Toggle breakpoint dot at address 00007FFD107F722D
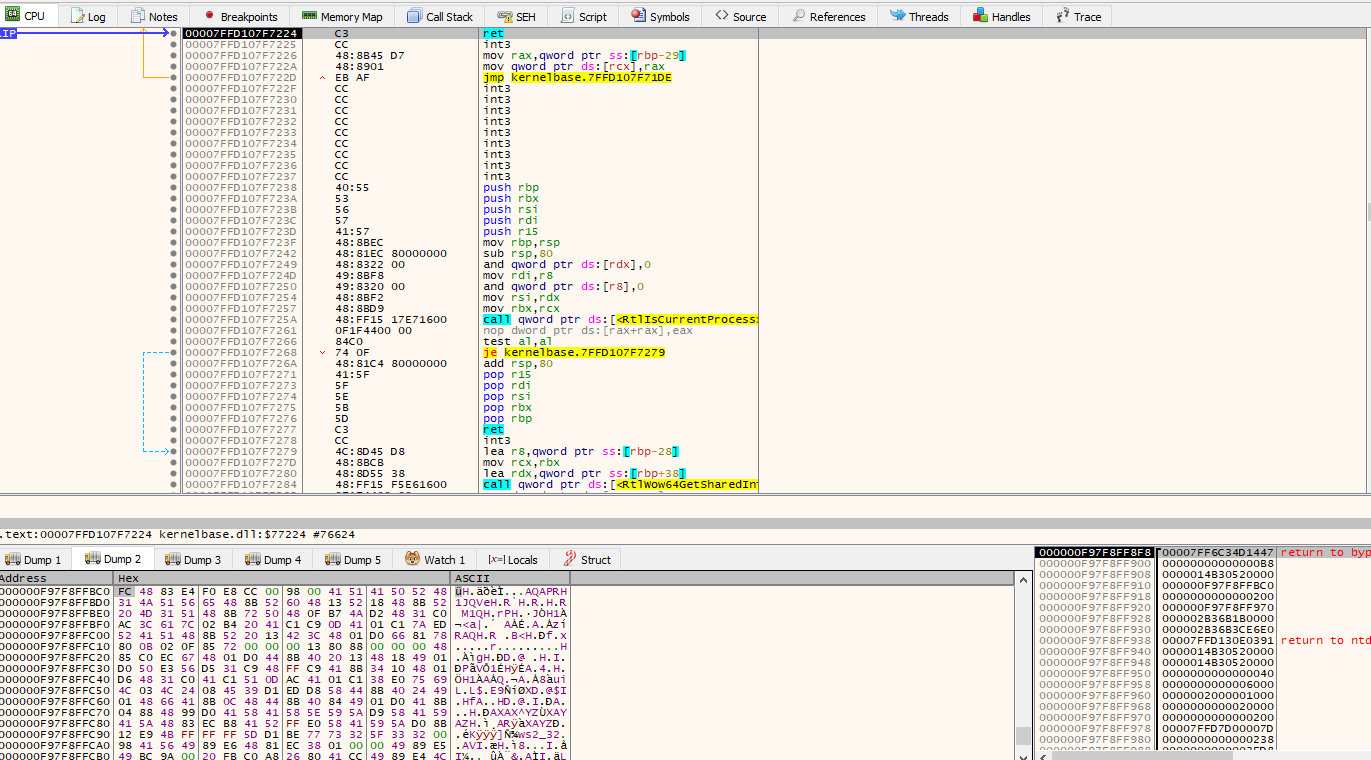 tap(174, 78)
